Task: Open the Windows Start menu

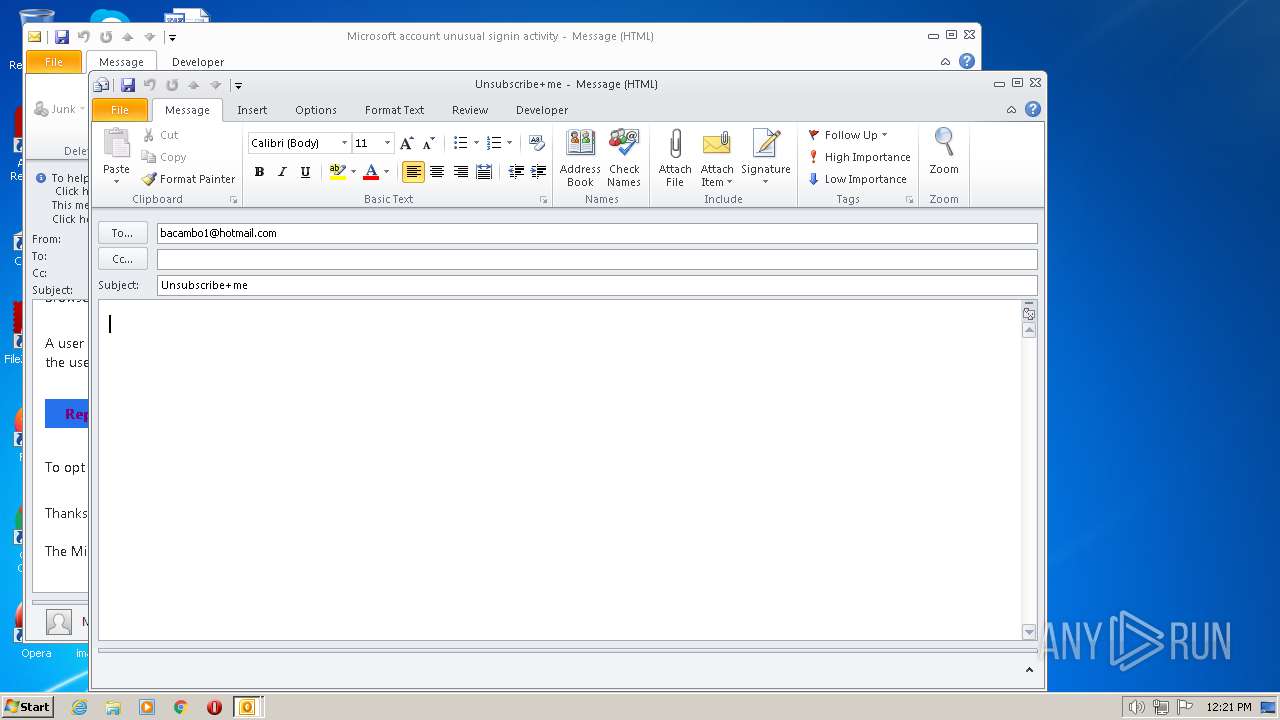Action: click(27, 707)
